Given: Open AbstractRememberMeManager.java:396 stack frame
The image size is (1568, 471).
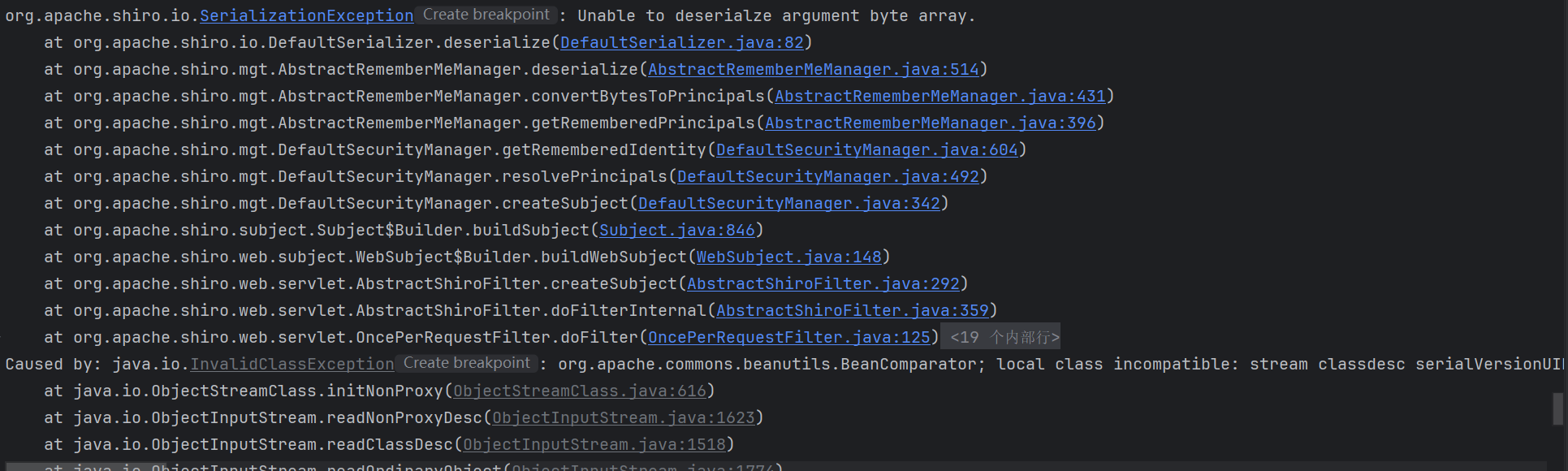Looking at the screenshot, I should point(930,123).
